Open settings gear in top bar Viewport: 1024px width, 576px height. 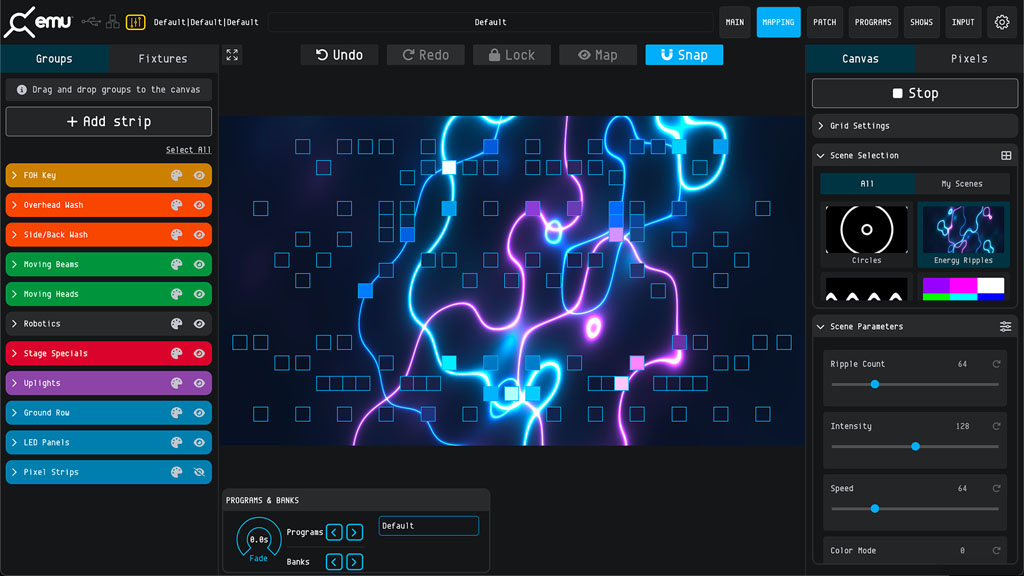tap(1002, 22)
